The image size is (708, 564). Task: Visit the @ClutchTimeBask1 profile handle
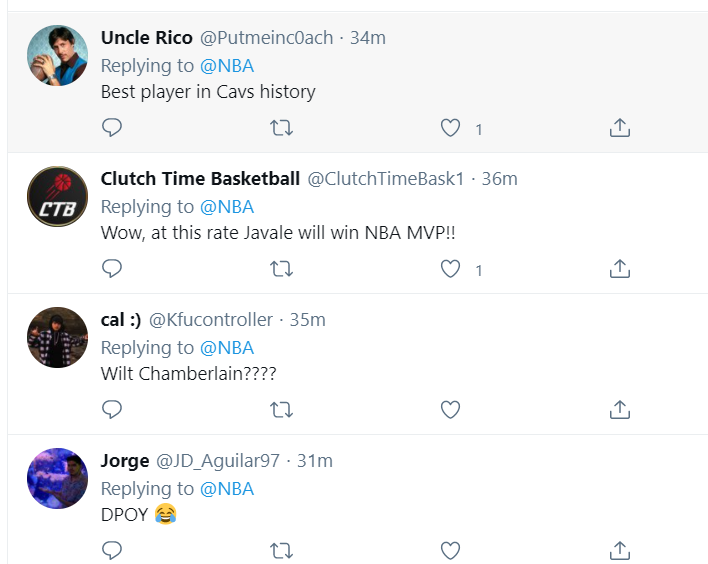385,179
